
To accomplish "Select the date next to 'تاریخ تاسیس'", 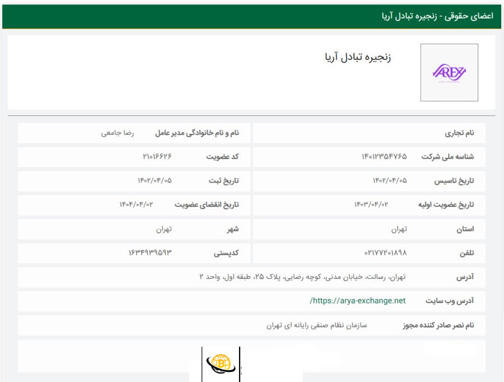I will [x=390, y=180].
